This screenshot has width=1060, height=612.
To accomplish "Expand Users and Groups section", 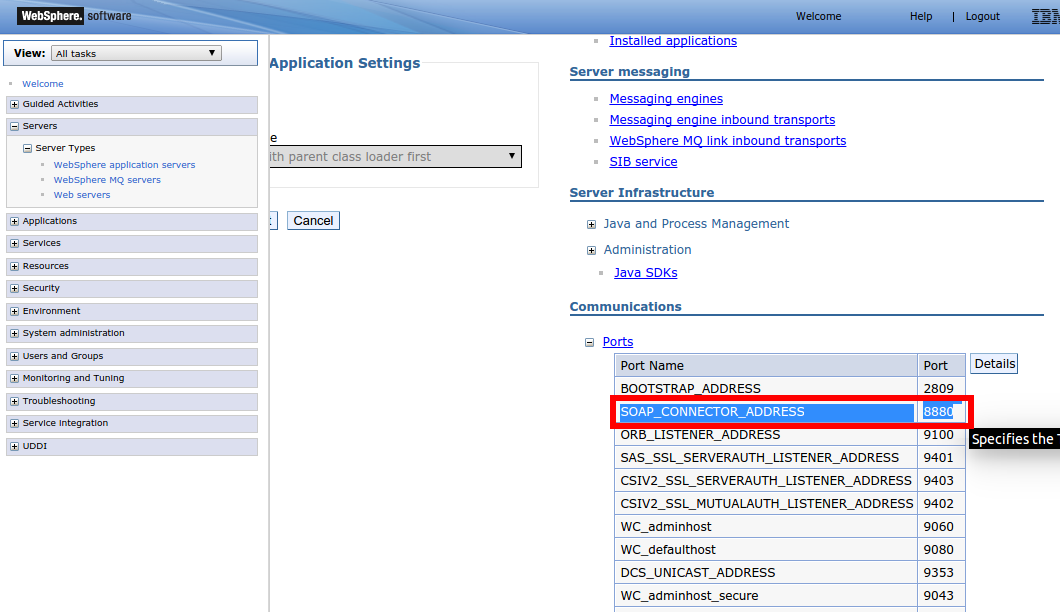I will [14, 356].
